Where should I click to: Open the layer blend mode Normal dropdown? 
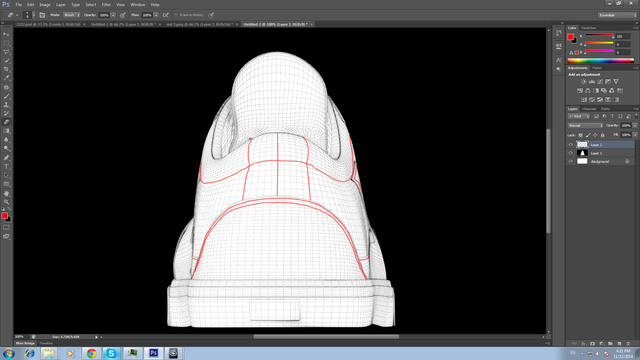pos(585,125)
